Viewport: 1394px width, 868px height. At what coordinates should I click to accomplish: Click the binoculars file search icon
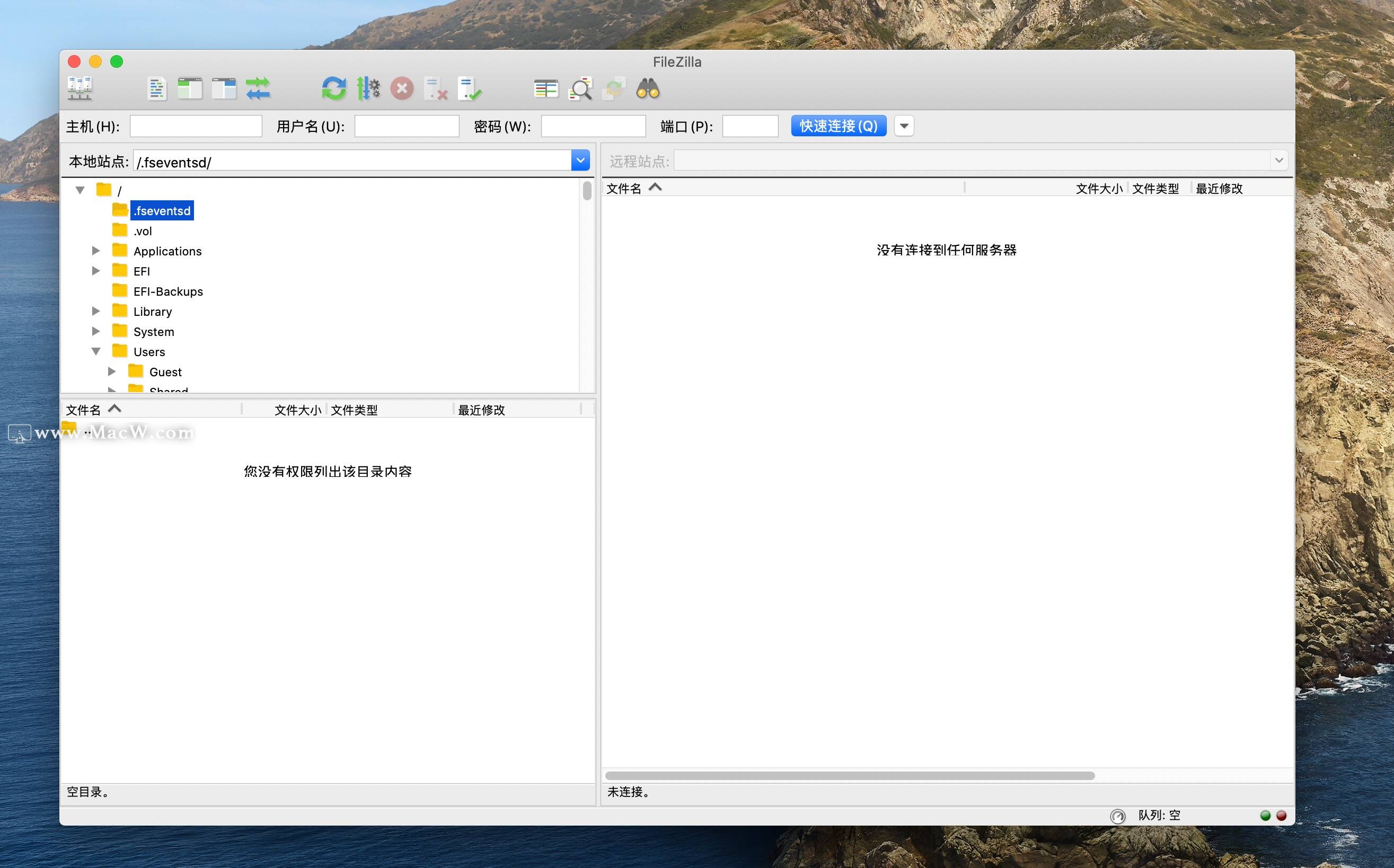pyautogui.click(x=648, y=89)
